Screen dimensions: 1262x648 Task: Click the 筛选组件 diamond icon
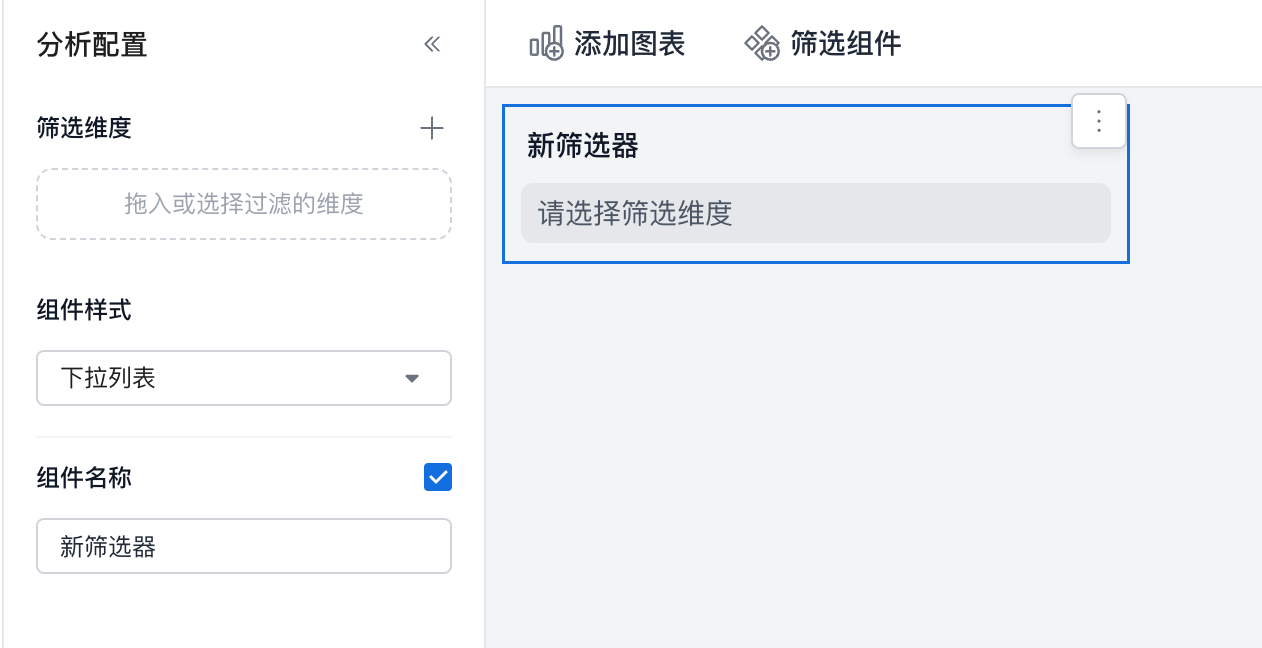coord(762,44)
